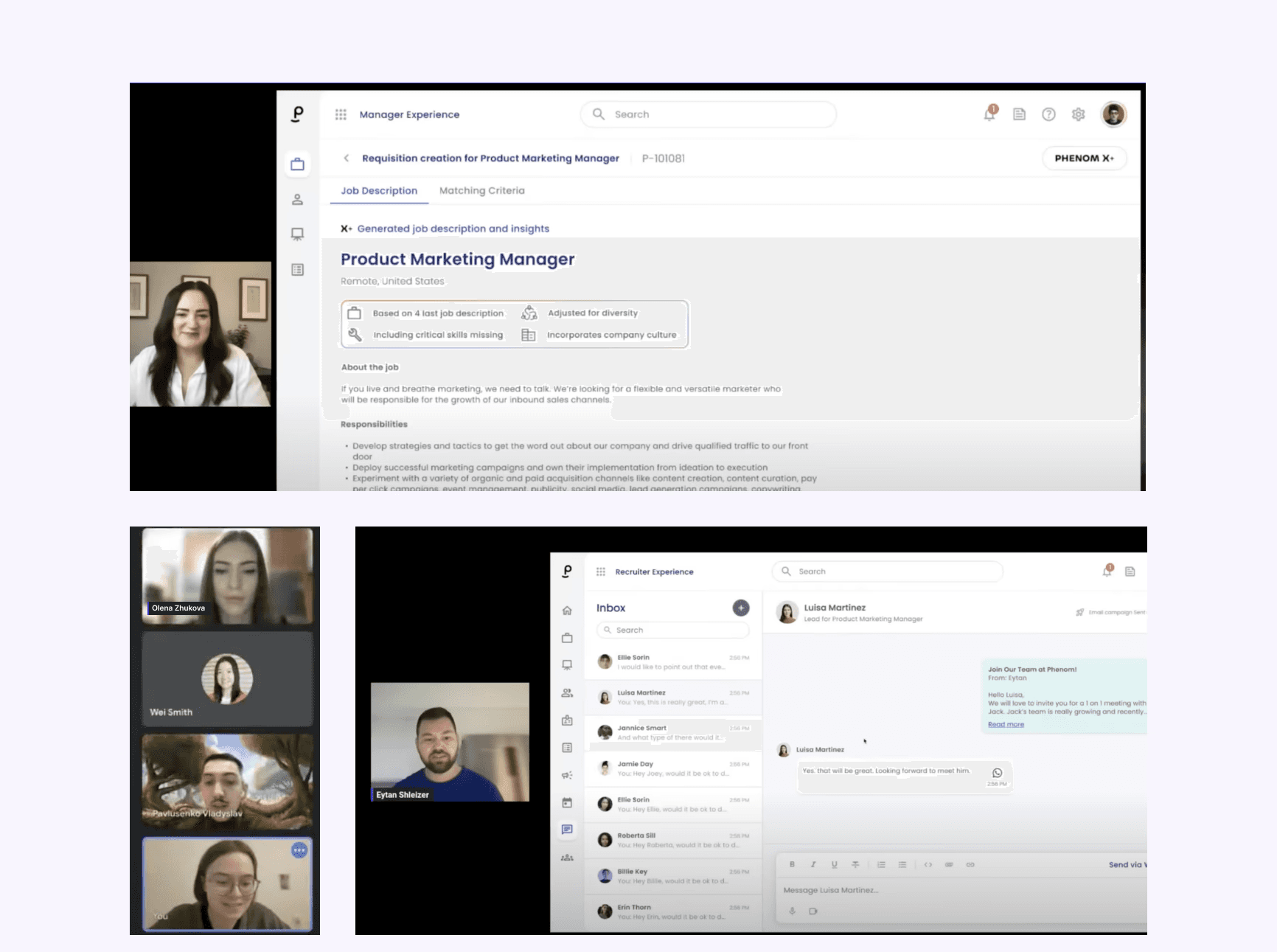The height and width of the screenshot is (952, 1277).
Task: Open the Luisa Martinez conversation in the Inbox list
Action: (673, 697)
